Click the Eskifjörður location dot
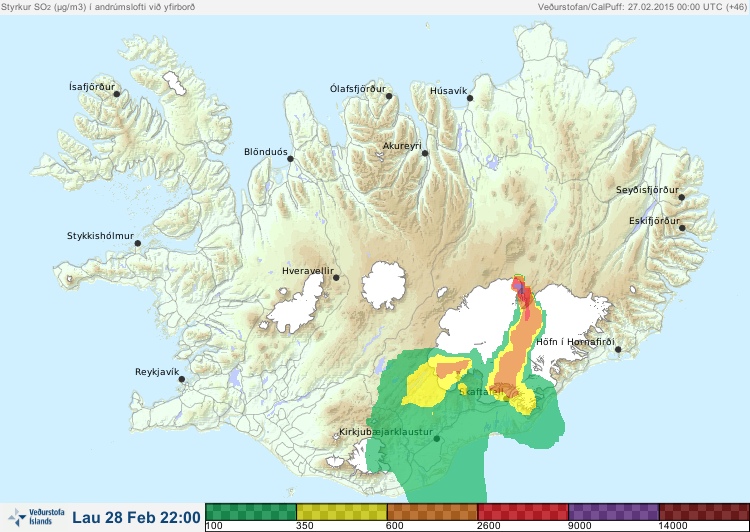This screenshot has width=750, height=532. (682, 228)
